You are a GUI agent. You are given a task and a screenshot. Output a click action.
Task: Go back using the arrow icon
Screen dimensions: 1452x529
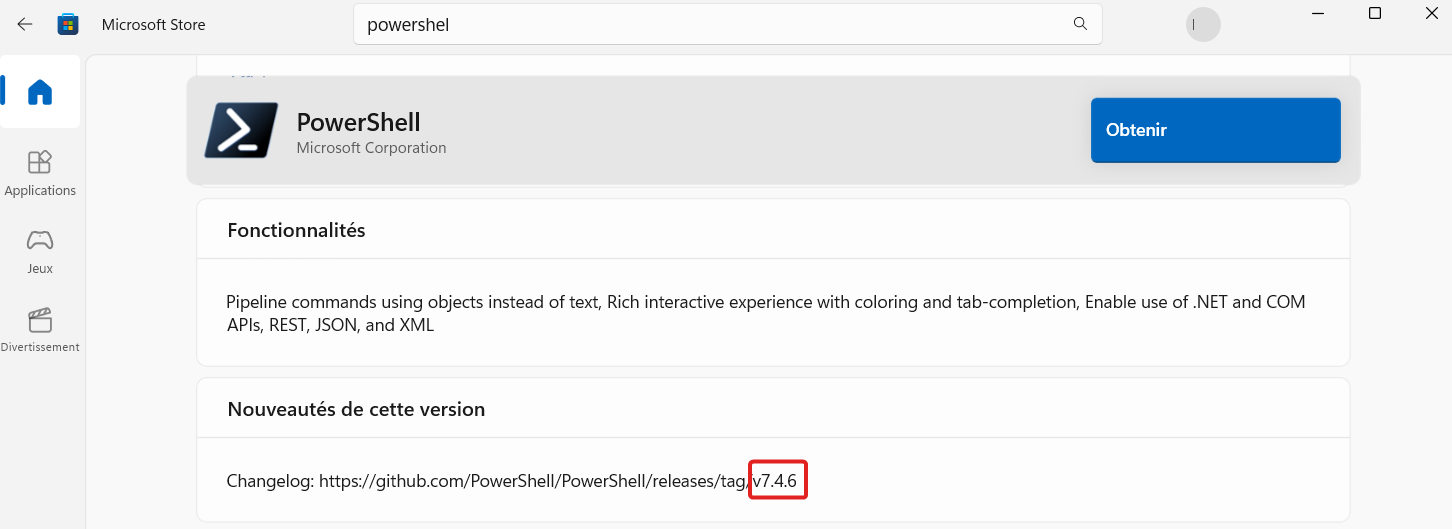[25, 24]
